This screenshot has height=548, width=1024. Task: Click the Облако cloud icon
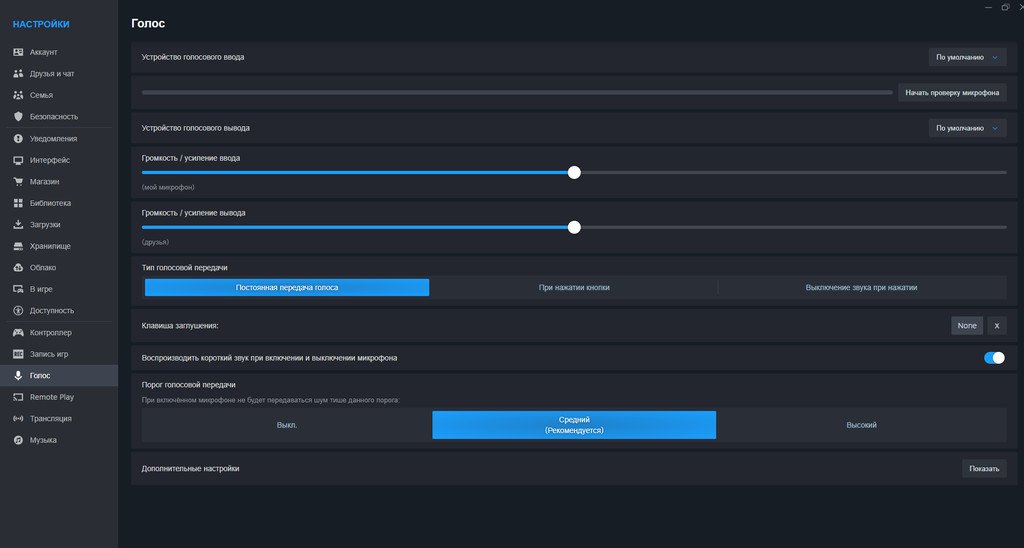18,268
